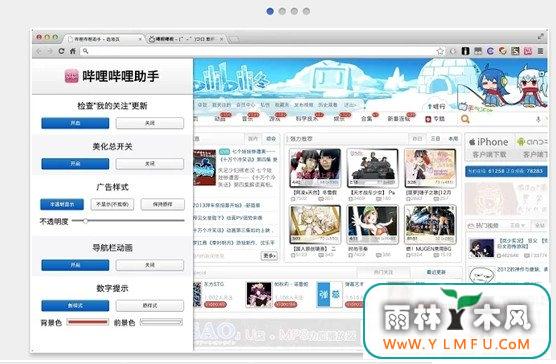Open the 背景色 red color swatch
556x364 pixels.
click(x=87, y=322)
